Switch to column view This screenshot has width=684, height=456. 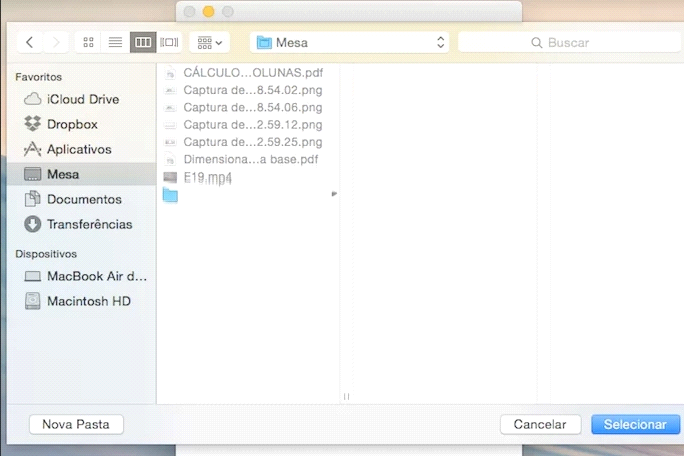pyautogui.click(x=143, y=42)
